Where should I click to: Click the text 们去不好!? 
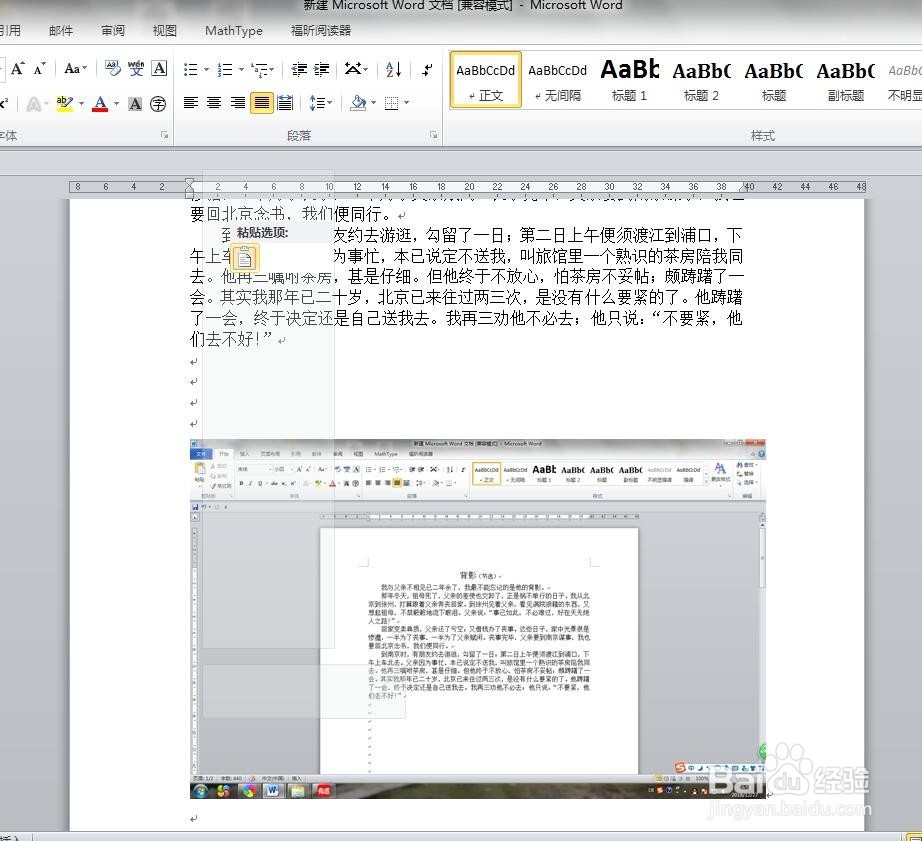click(223, 339)
